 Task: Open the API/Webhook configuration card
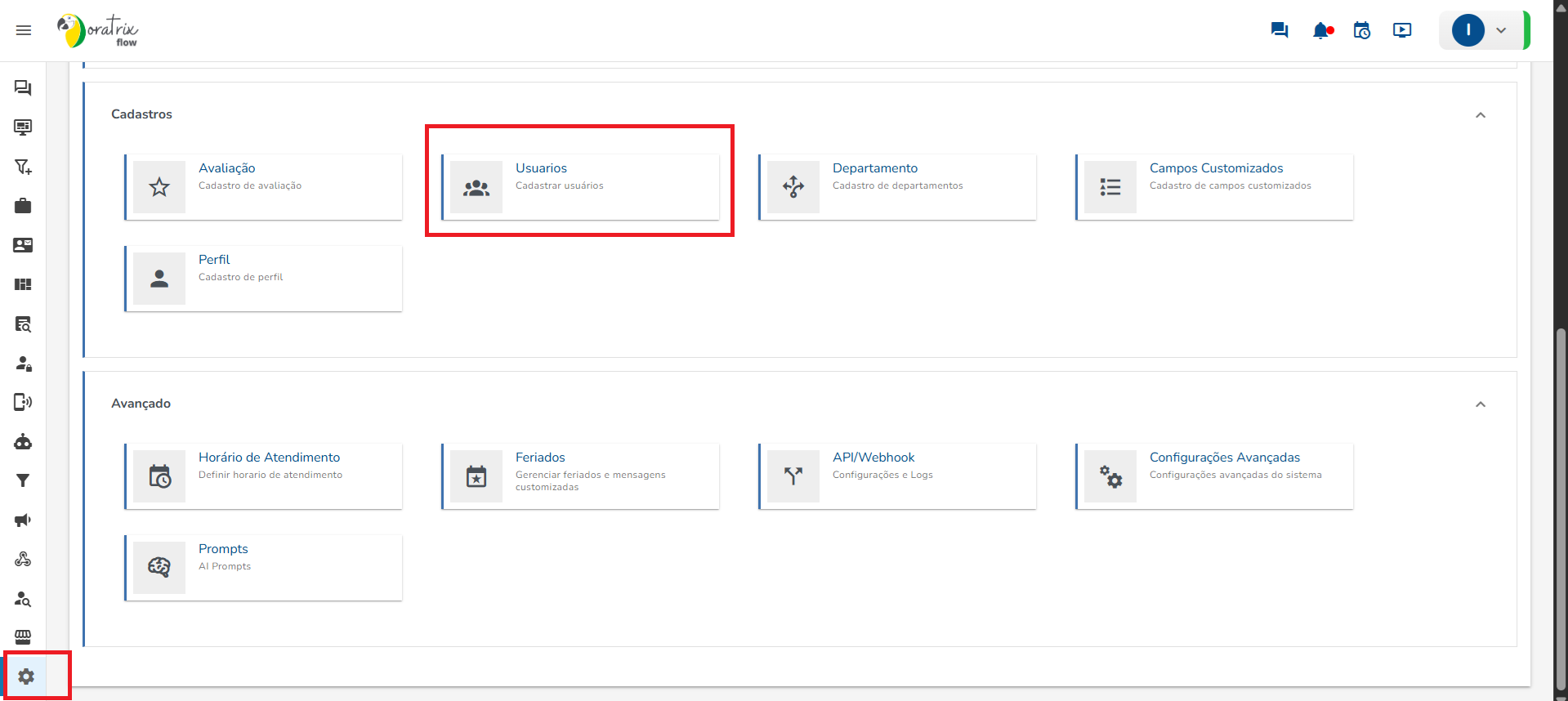click(x=897, y=476)
